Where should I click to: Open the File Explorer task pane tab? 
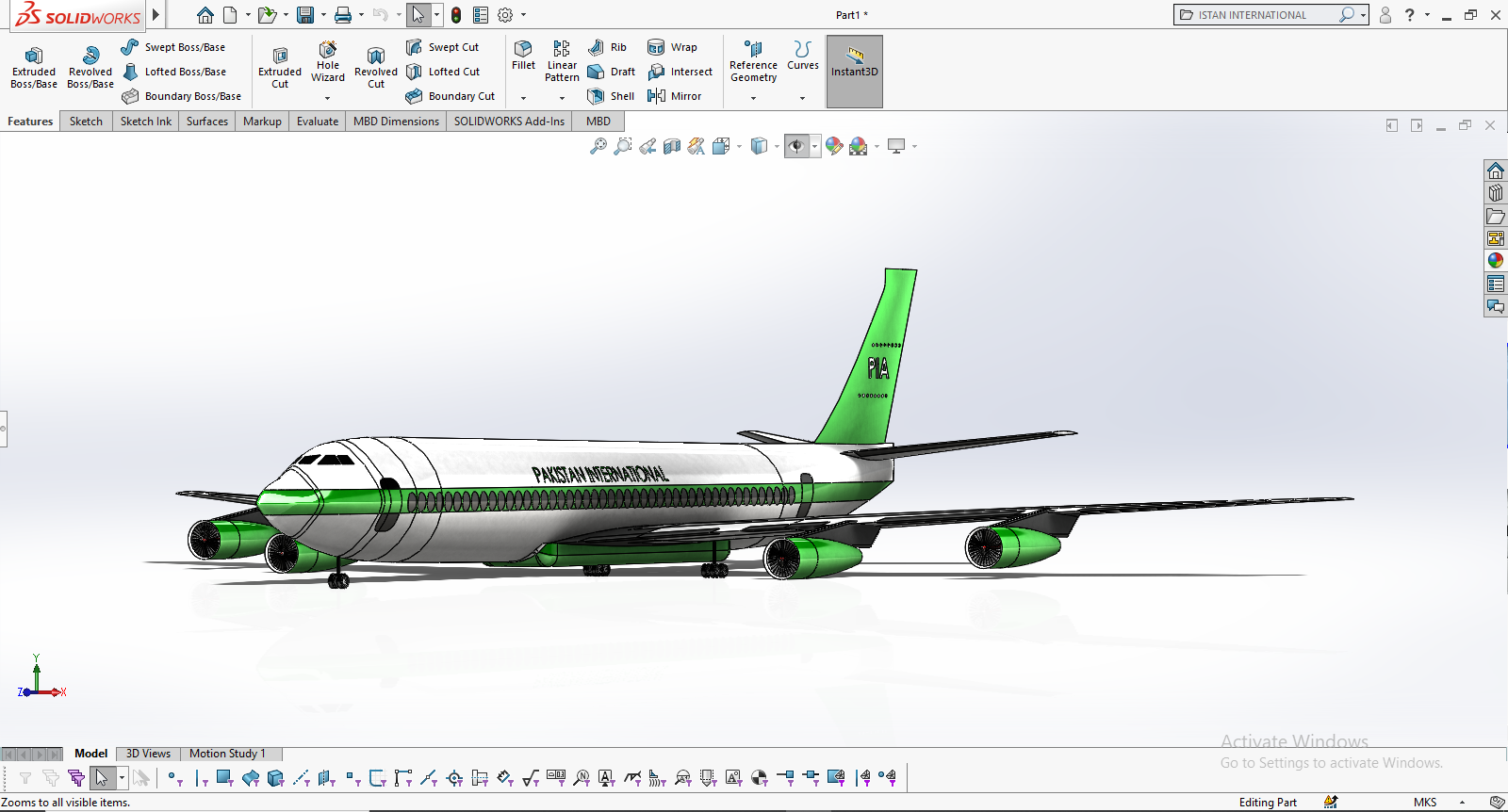click(x=1496, y=216)
